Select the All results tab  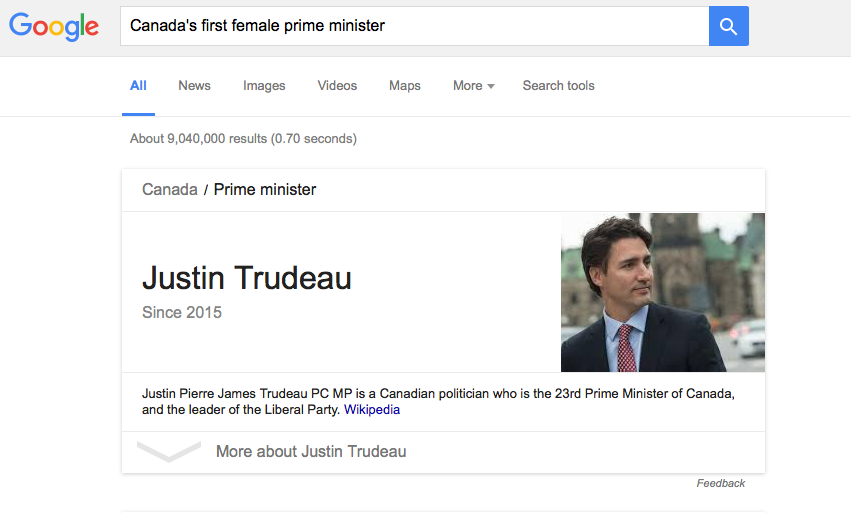pyautogui.click(x=138, y=86)
